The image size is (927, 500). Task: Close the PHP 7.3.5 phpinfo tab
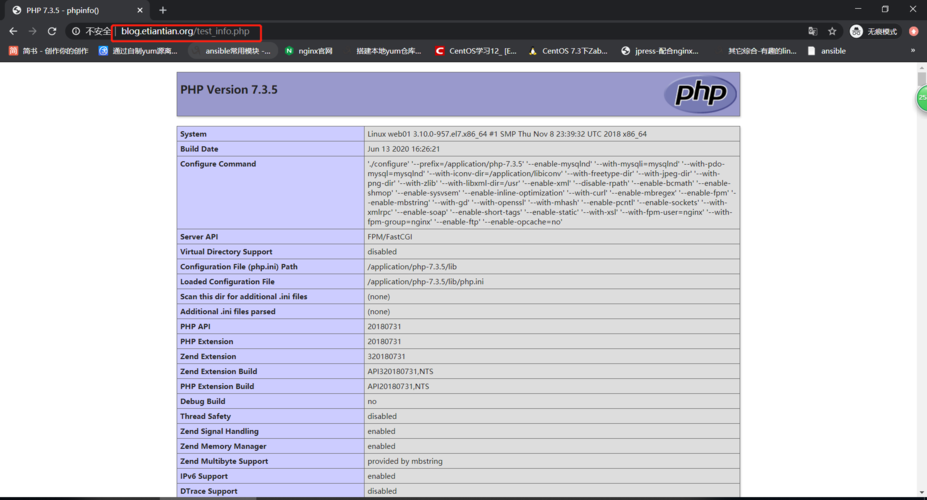pyautogui.click(x=140, y=10)
